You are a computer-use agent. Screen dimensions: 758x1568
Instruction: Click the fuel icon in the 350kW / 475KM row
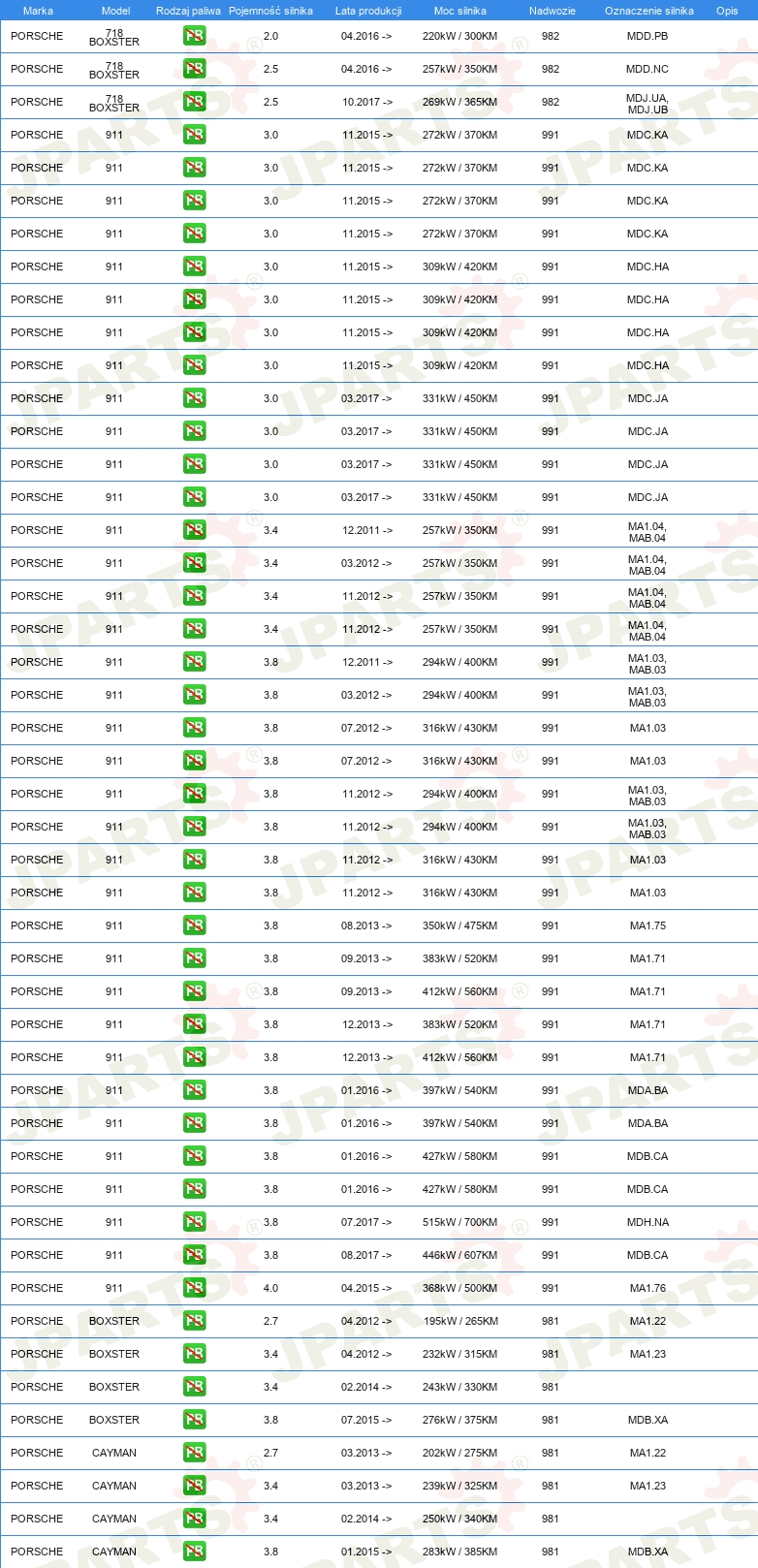195,925
